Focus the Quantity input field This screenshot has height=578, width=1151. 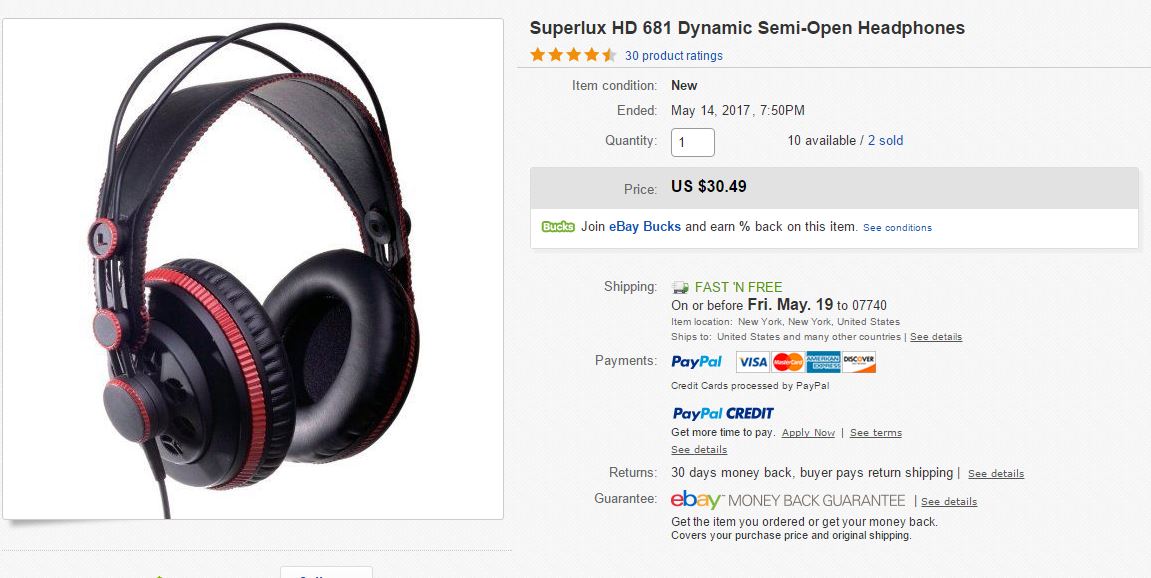[x=692, y=142]
